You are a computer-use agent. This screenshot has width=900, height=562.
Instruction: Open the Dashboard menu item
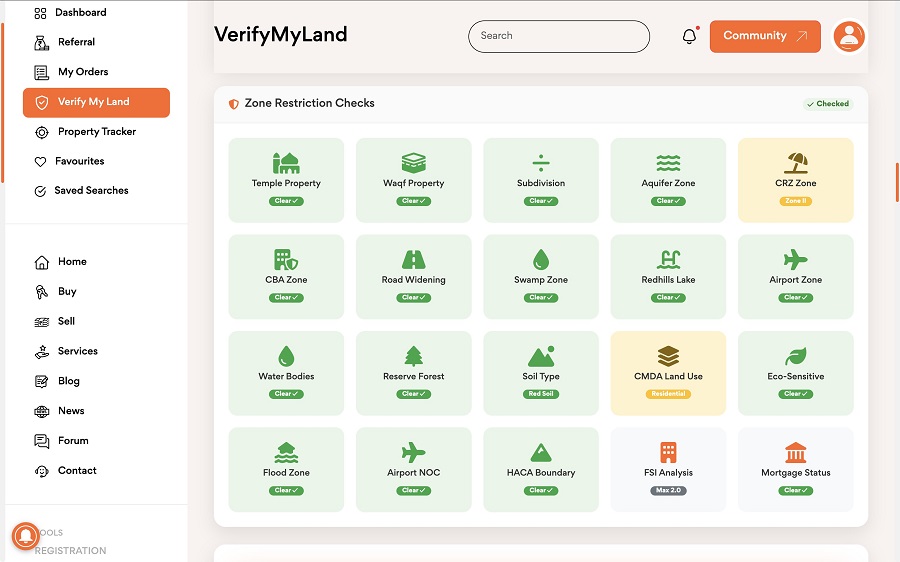pyautogui.click(x=80, y=13)
